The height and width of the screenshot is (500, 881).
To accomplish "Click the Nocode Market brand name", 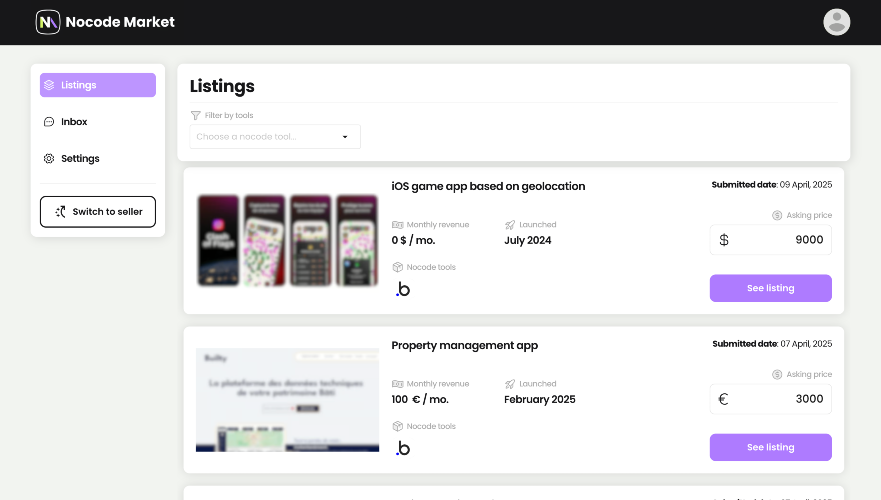I will click(120, 22).
